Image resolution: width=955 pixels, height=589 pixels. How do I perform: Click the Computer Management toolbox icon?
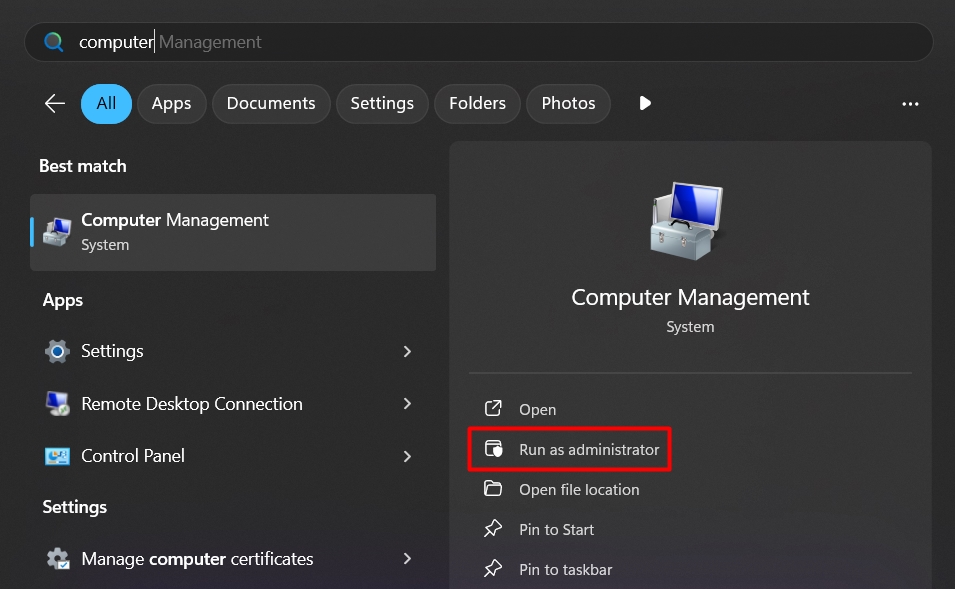point(689,220)
